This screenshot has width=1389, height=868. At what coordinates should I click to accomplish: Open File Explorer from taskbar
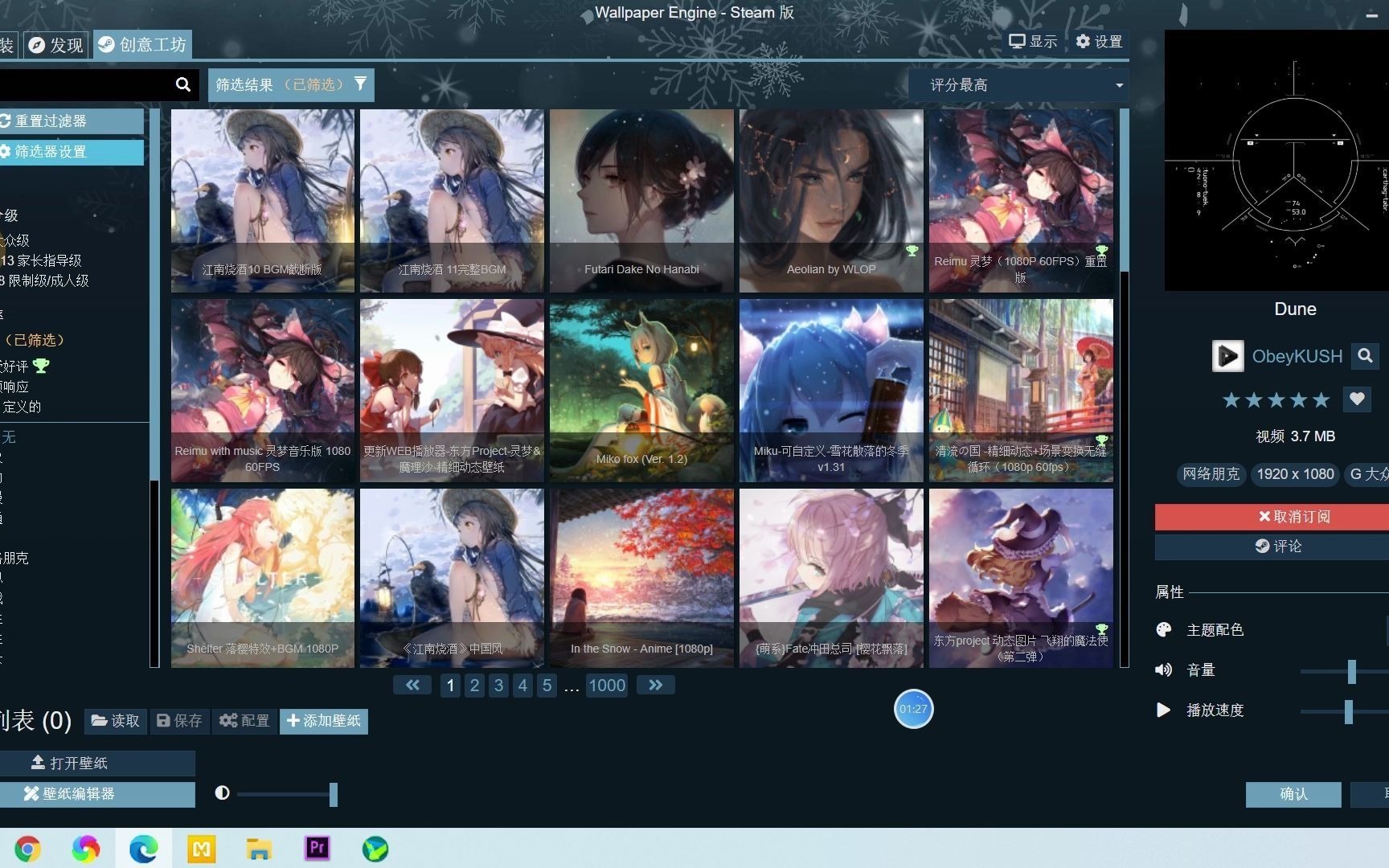(x=259, y=849)
